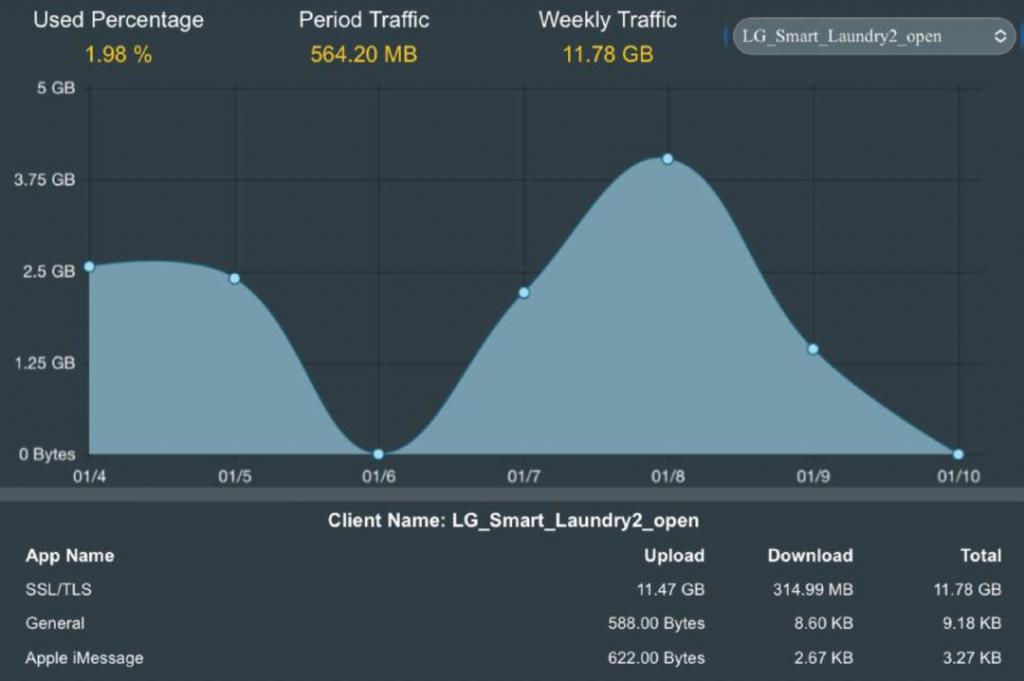The image size is (1024, 681).
Task: Click the General app row
Action: coord(513,624)
